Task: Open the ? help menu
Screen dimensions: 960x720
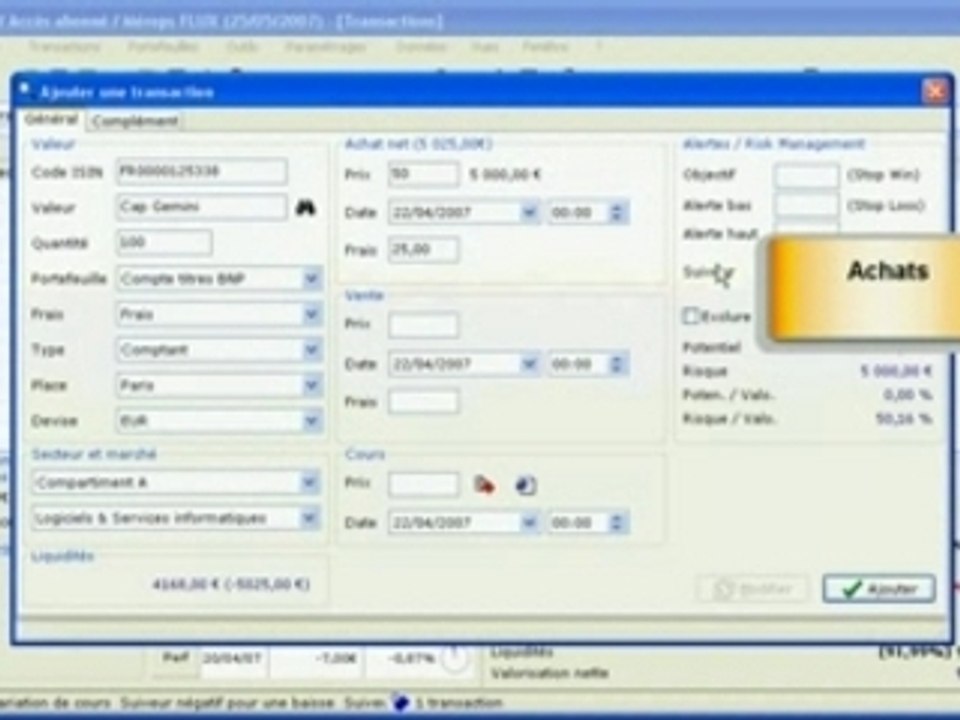Action: coord(599,47)
